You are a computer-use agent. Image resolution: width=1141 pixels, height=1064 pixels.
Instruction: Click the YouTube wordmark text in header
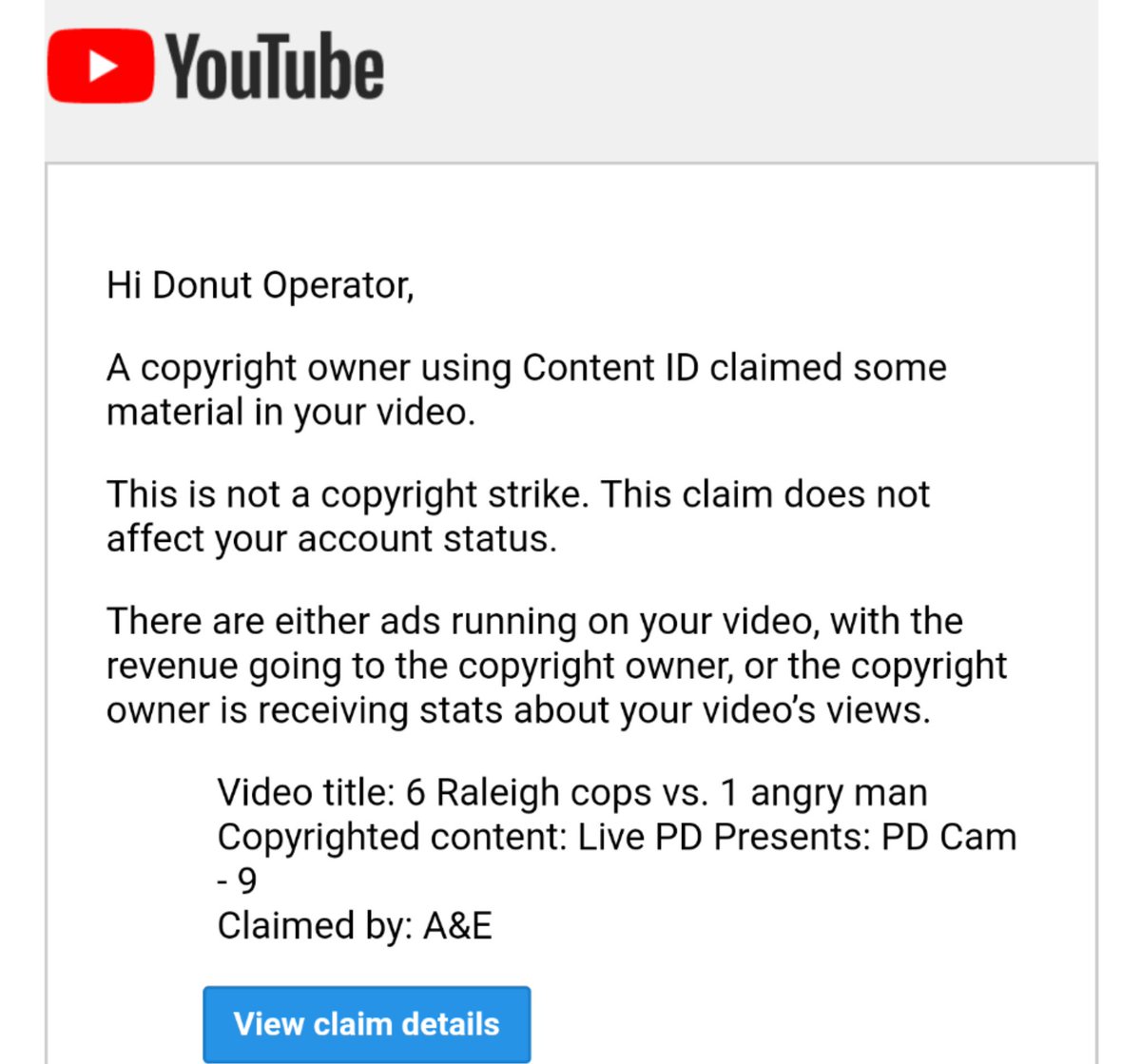(x=275, y=66)
